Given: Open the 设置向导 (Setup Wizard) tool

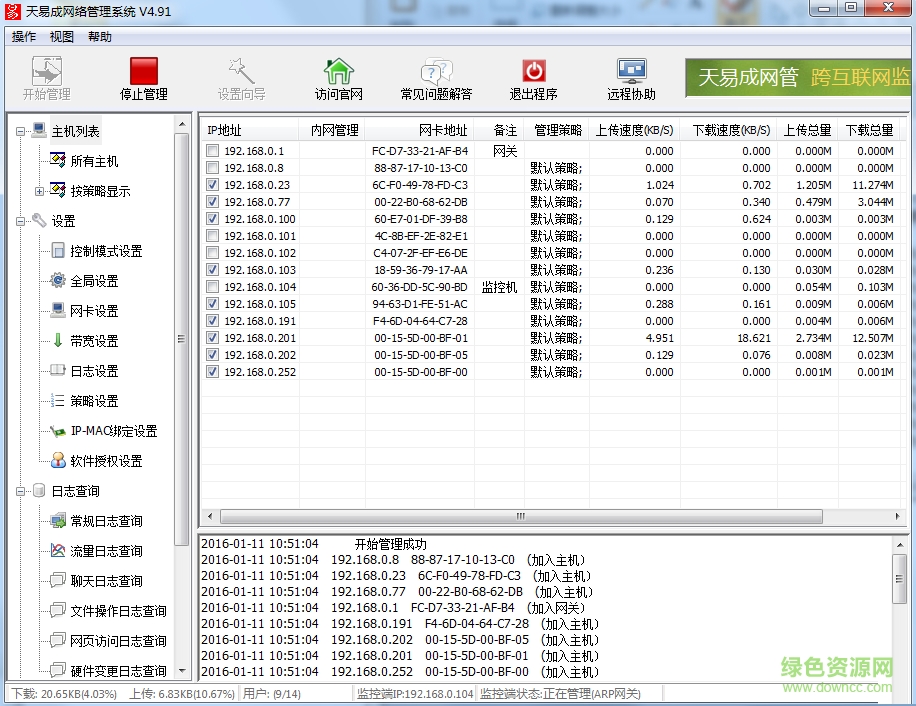Looking at the screenshot, I should [x=240, y=75].
